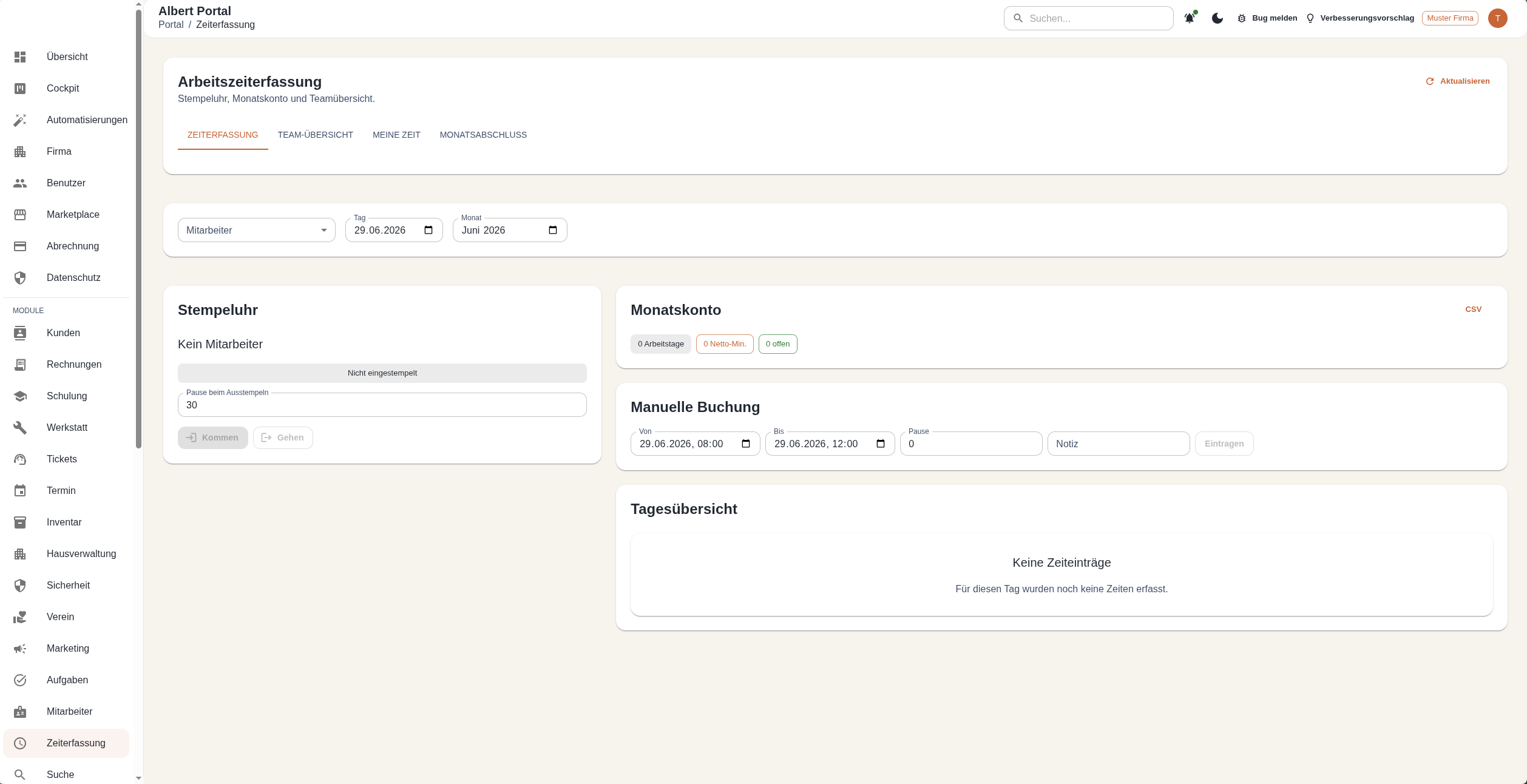Click the sidebar vertical scrollbar
The image size is (1527, 784).
coord(138,229)
